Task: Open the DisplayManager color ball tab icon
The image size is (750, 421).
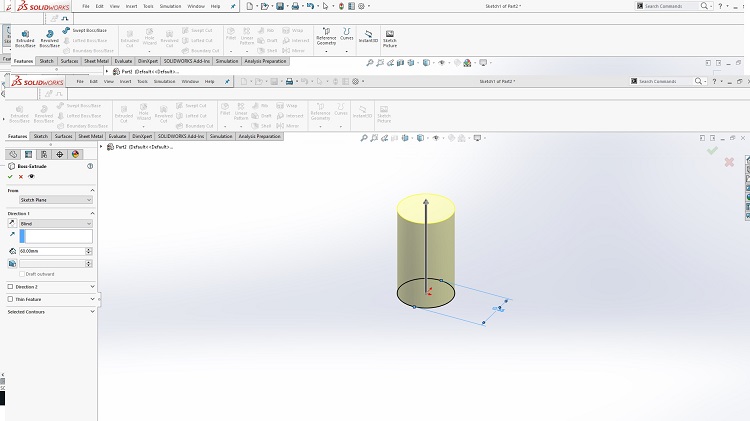Action: coord(75,154)
